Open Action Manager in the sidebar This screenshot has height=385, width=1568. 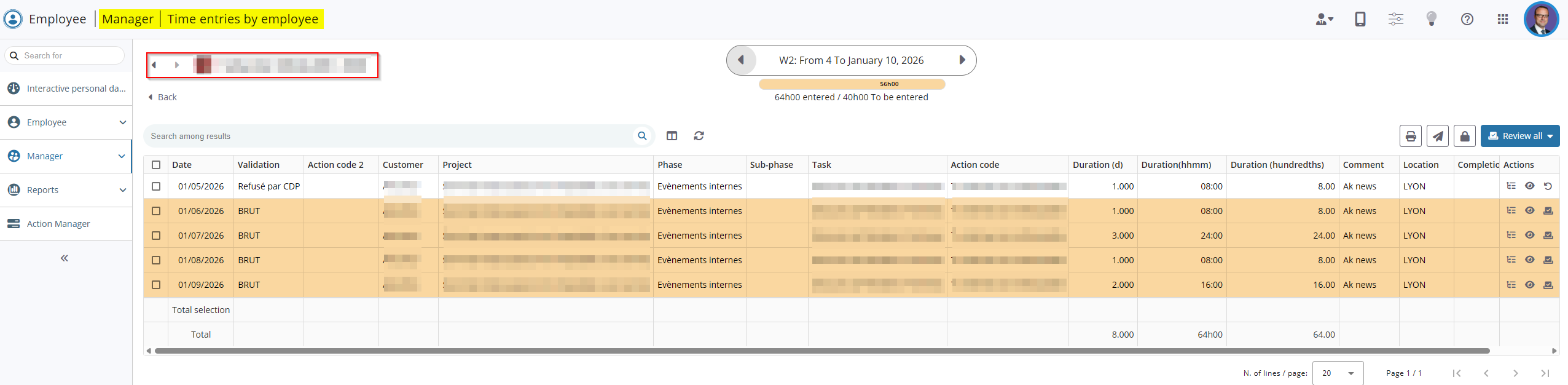pyautogui.click(x=58, y=224)
